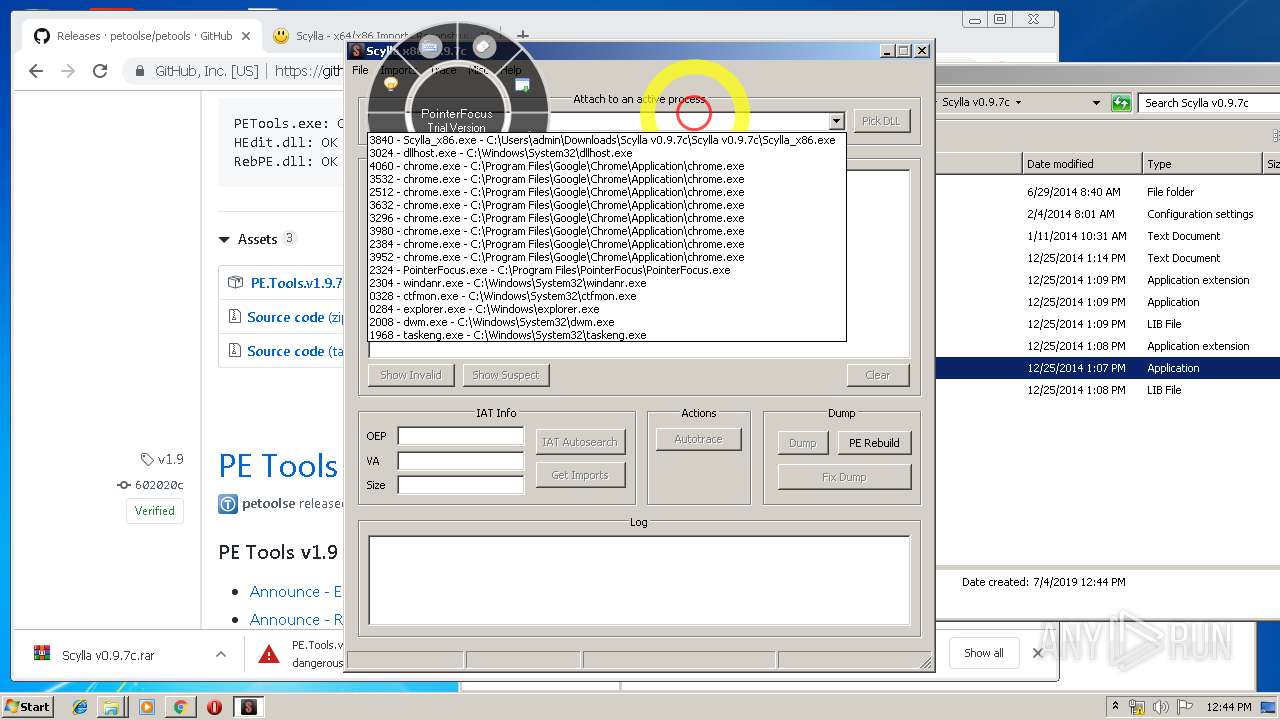Select the File folder row in Explorer
The image size is (1280, 720).
(1108, 192)
